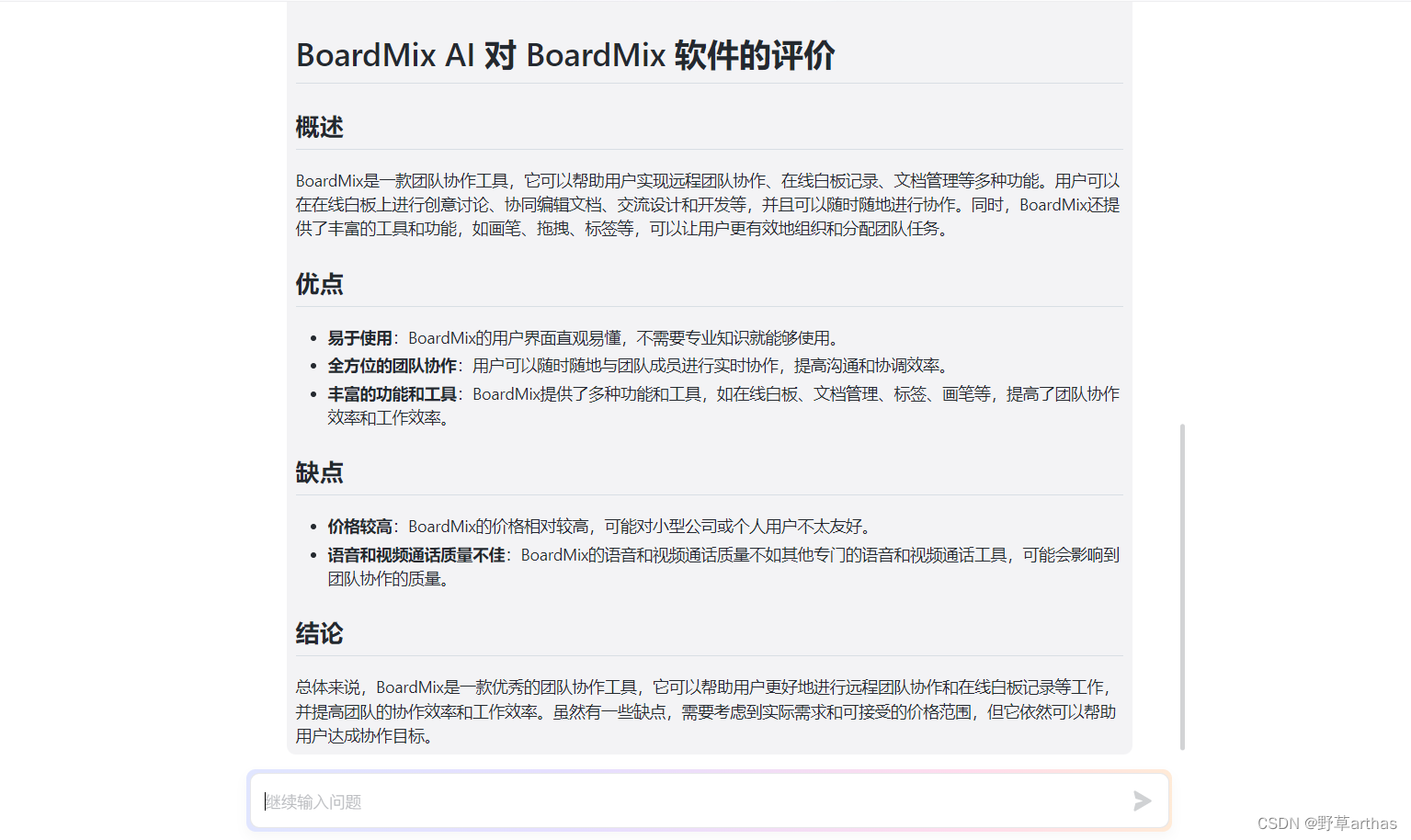Image resolution: width=1411 pixels, height=840 pixels.
Task: Click the bold text 易于使用
Action: (x=359, y=338)
